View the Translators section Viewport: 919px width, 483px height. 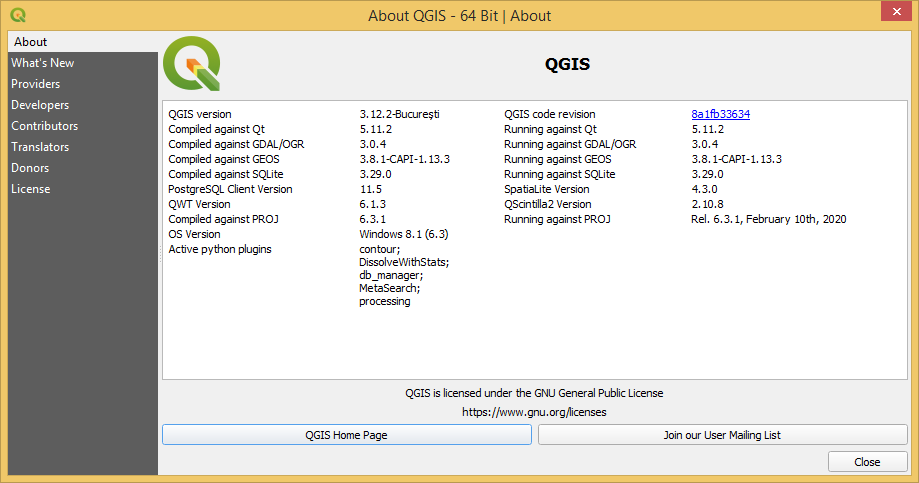click(83, 147)
